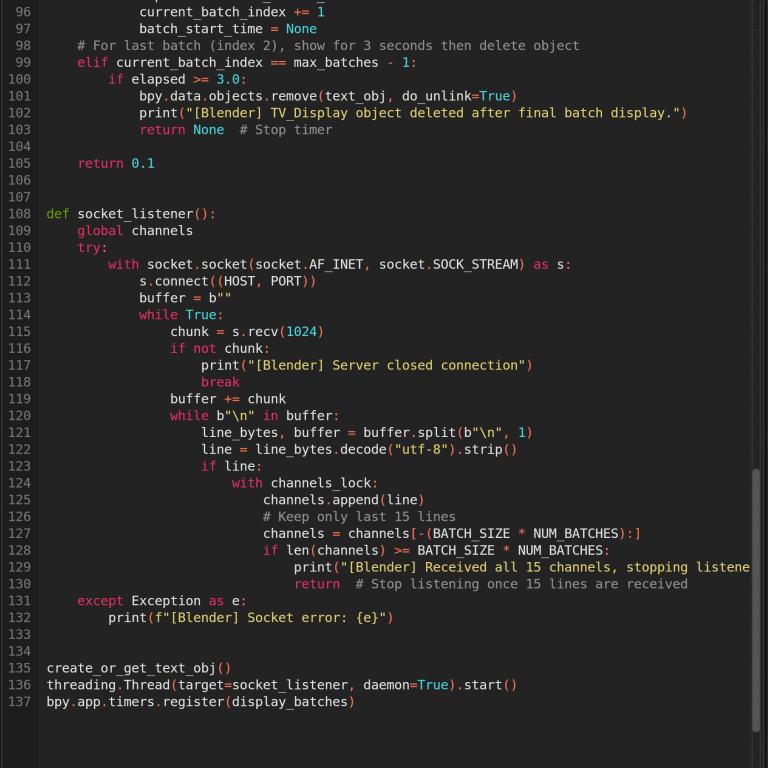Click 's.connect((HOST, PORT))' on line 112
768x768 pixels.
(228, 281)
